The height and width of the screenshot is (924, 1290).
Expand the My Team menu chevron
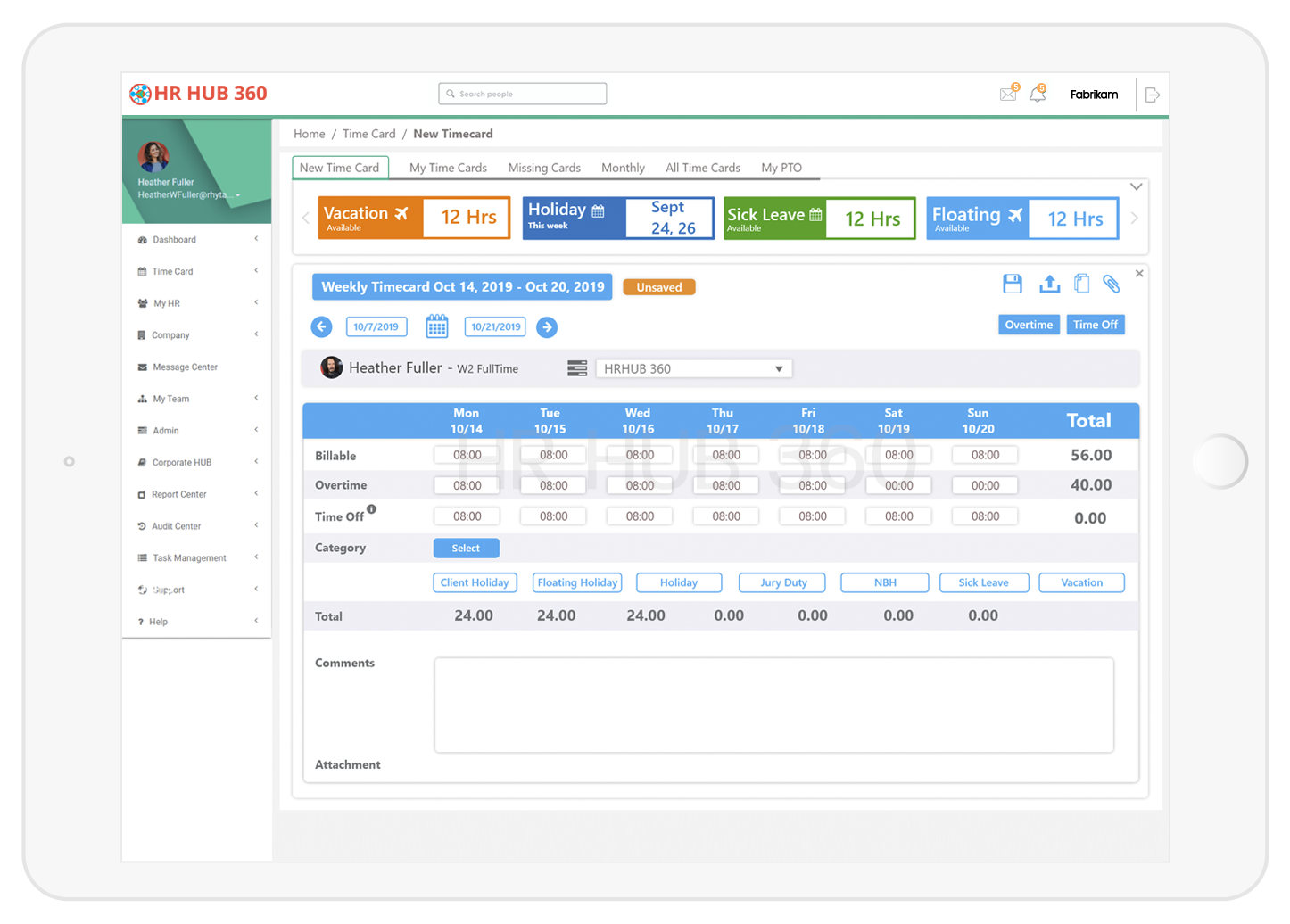(256, 398)
